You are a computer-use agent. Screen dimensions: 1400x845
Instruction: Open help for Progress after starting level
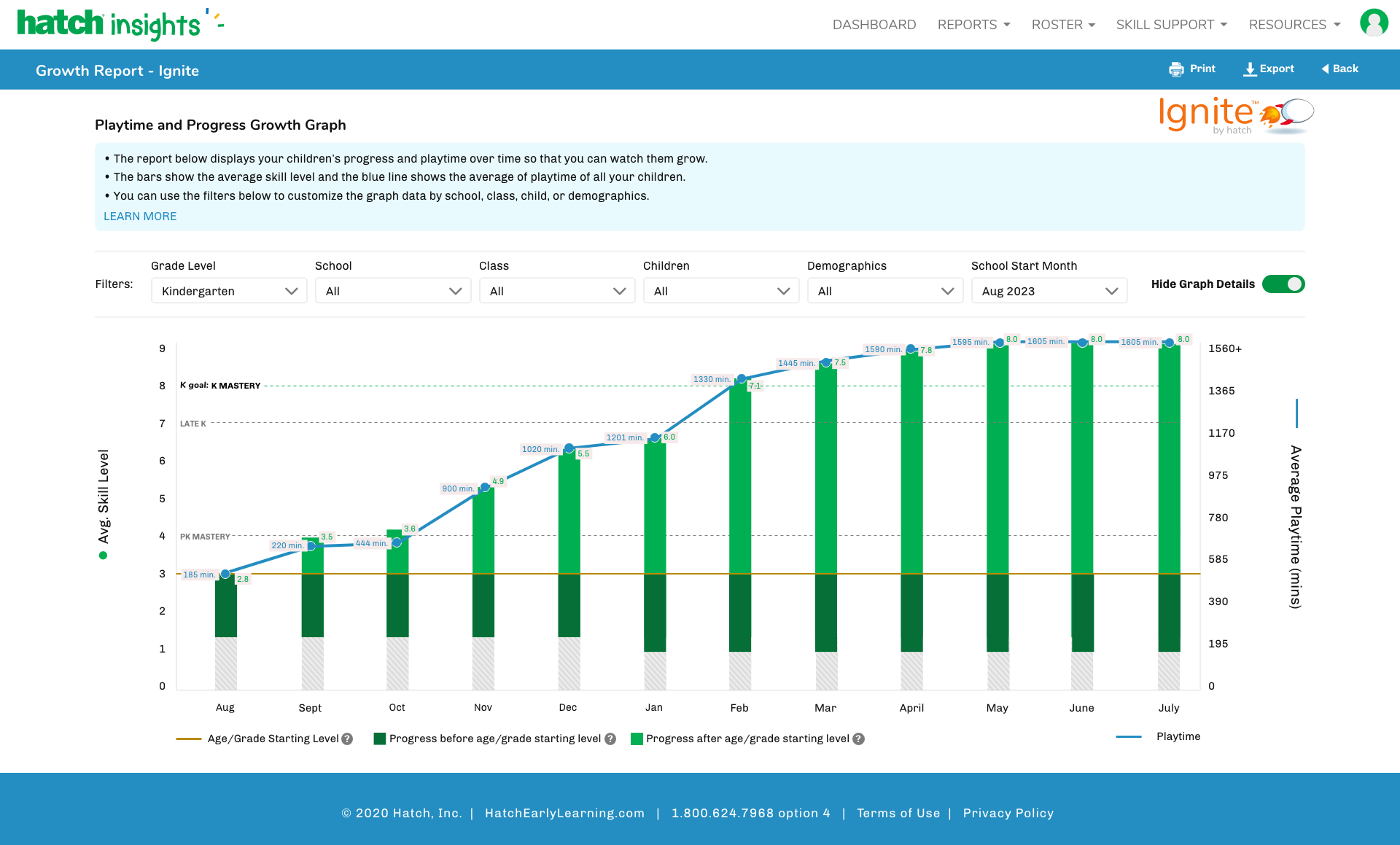[859, 739]
